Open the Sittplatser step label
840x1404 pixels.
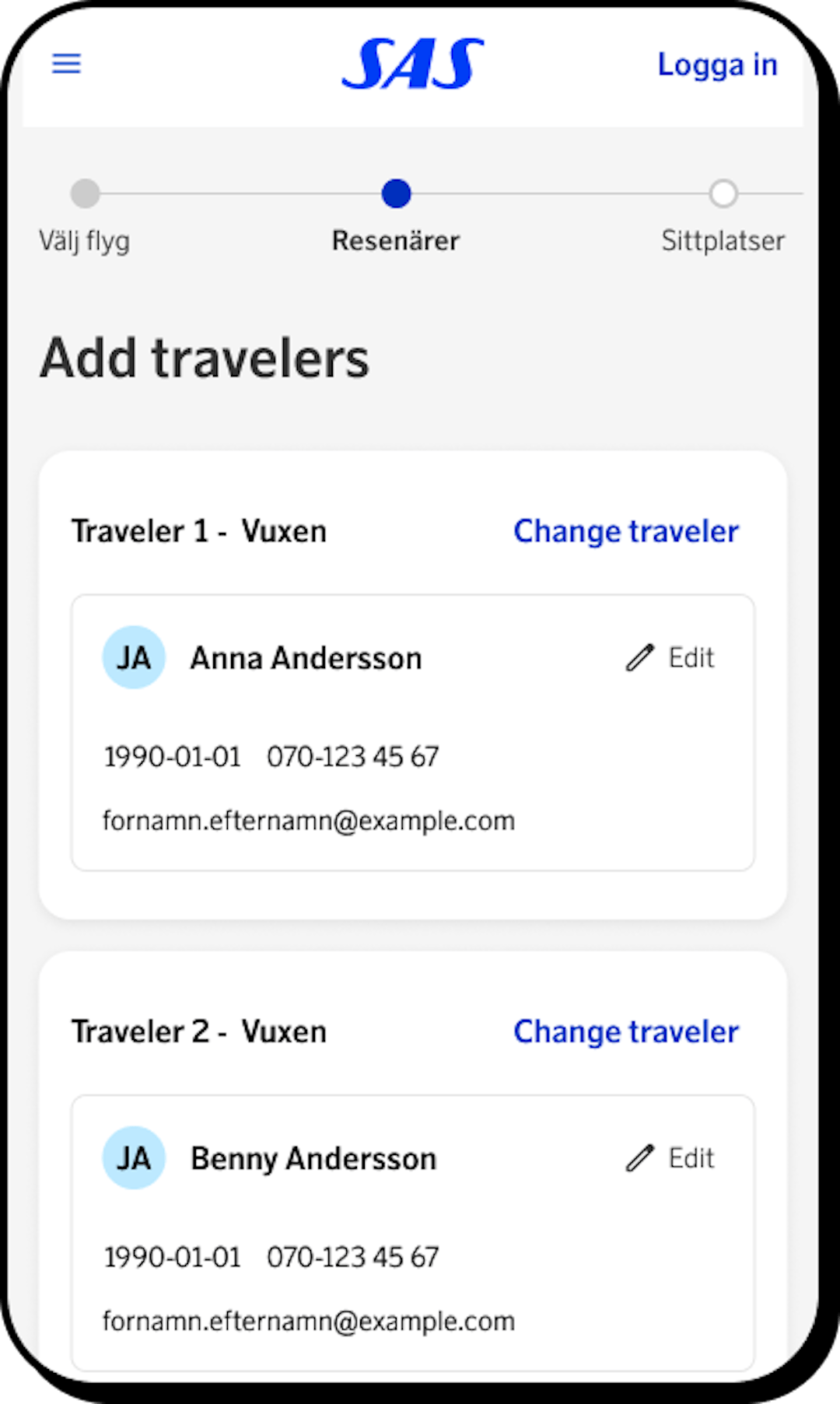pos(723,241)
